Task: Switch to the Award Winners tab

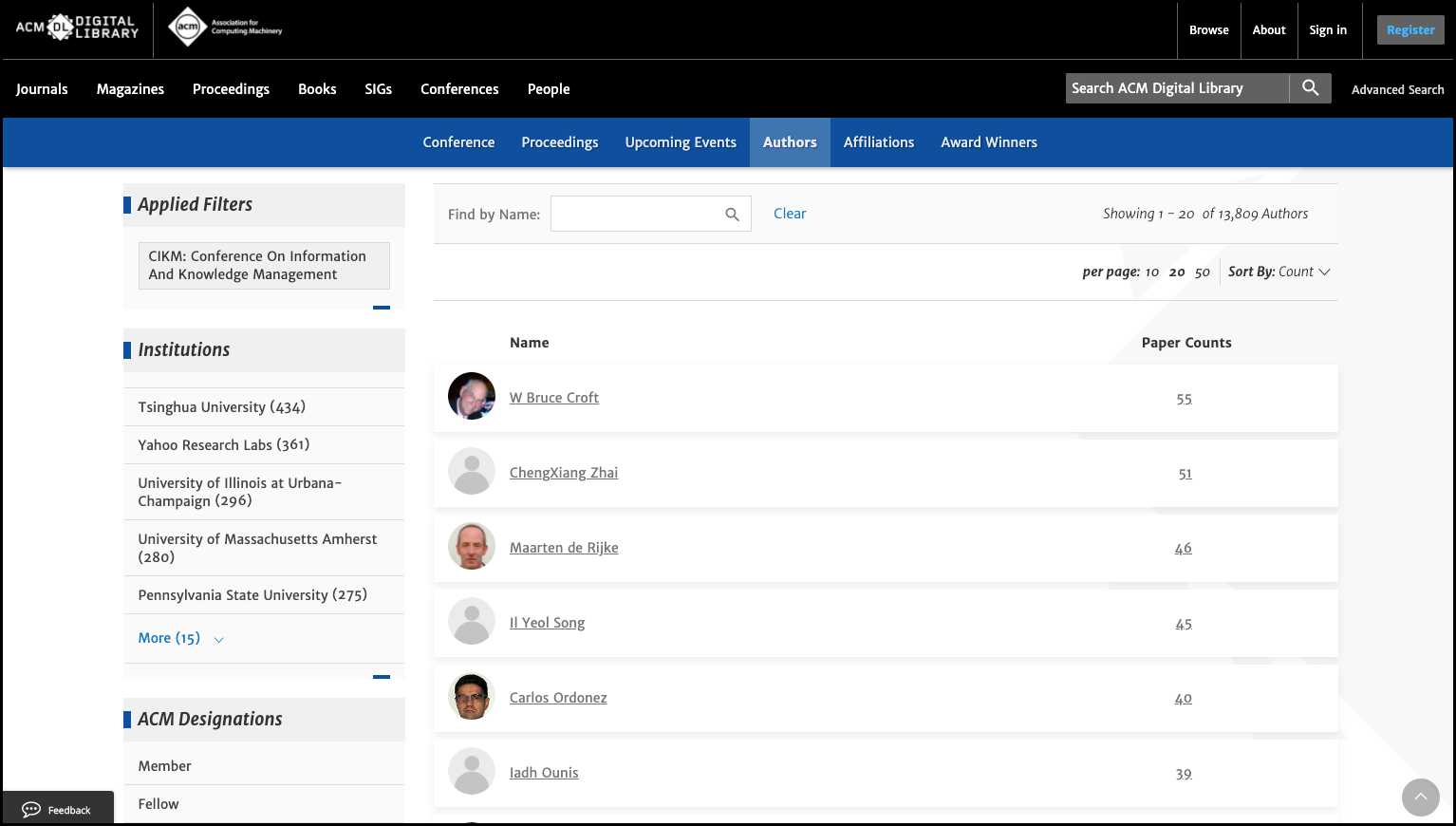Action: point(989,142)
